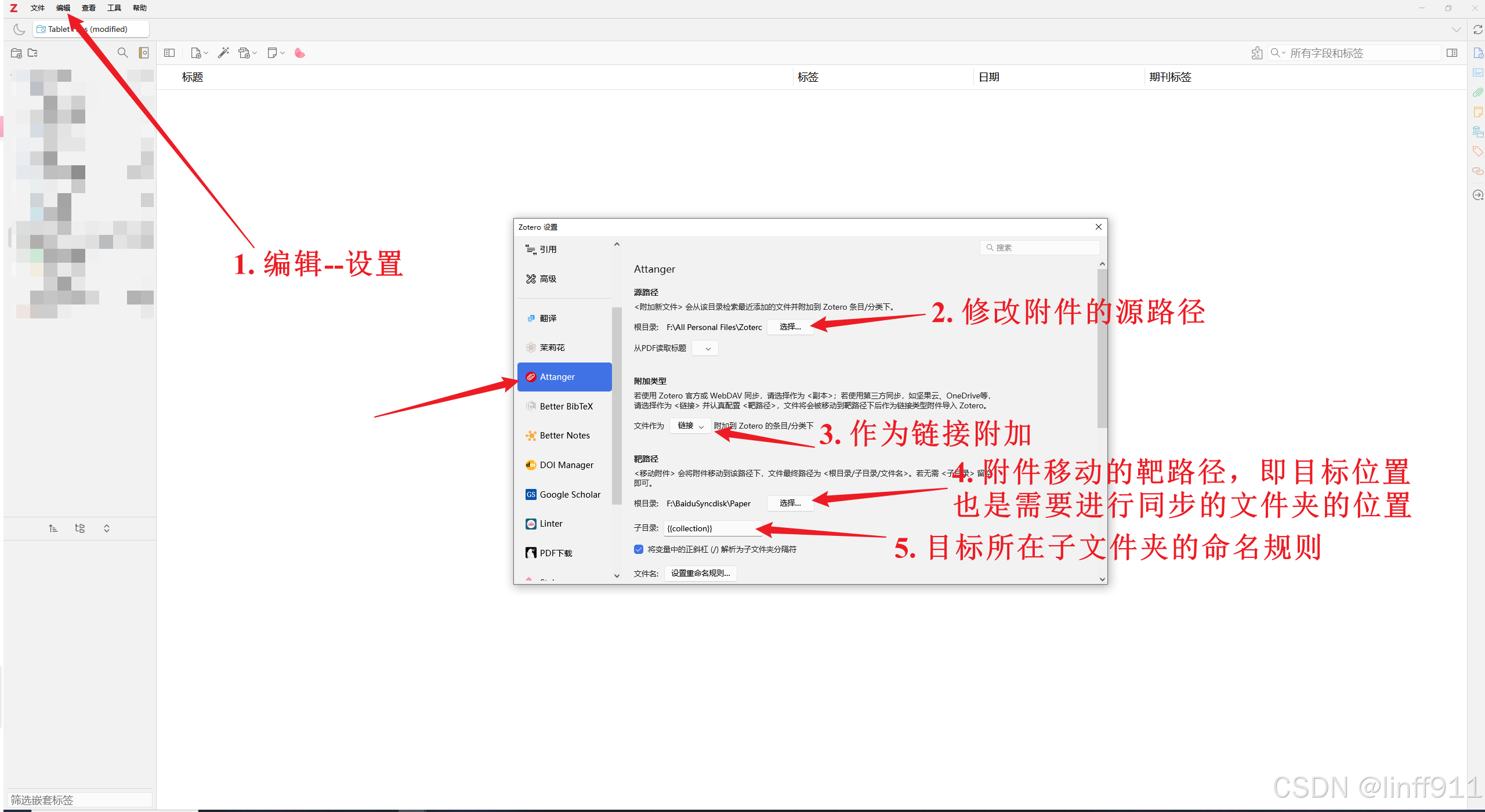Click the sync refresh icon top right
Viewport: 1485px width, 812px height.
tap(1477, 30)
